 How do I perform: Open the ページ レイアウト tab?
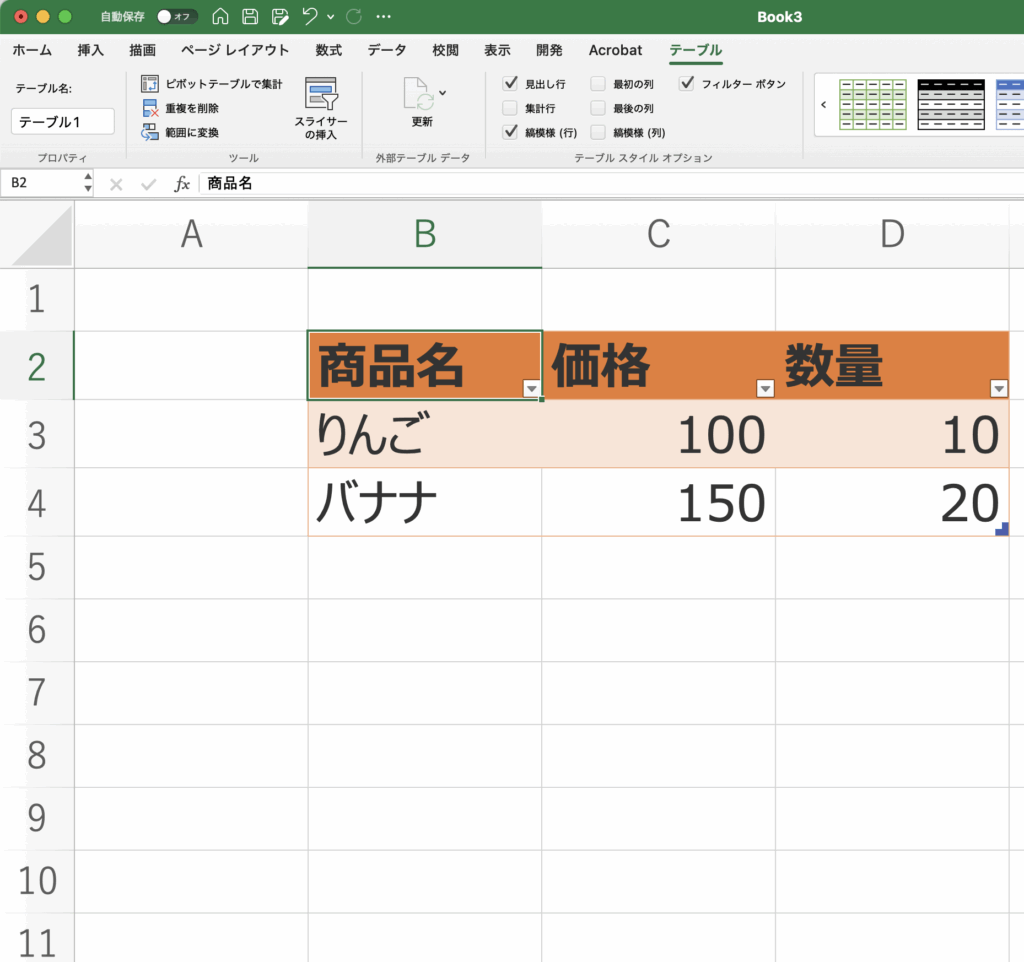(x=235, y=50)
